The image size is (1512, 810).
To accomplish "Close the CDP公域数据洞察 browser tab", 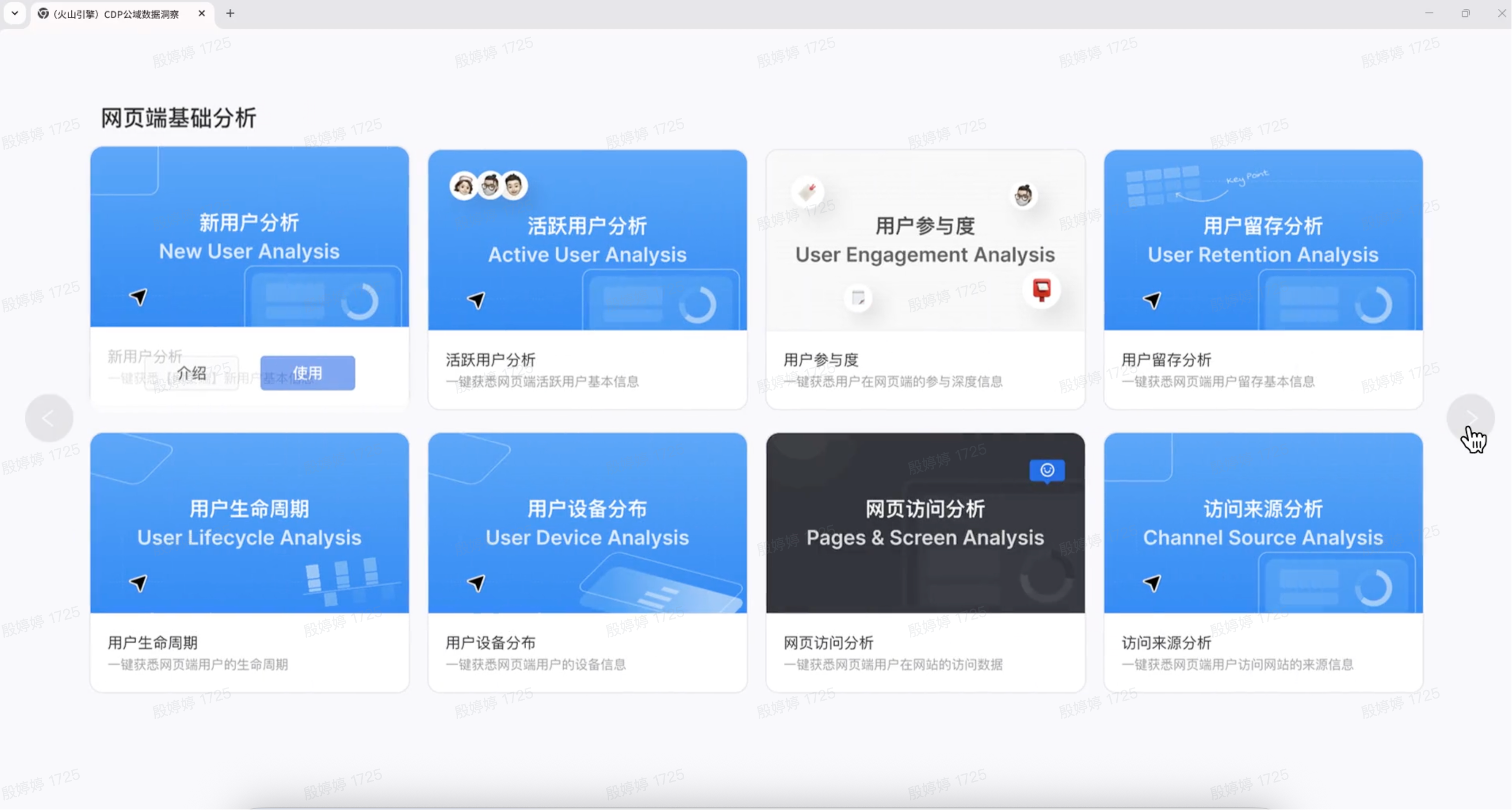I will point(202,13).
